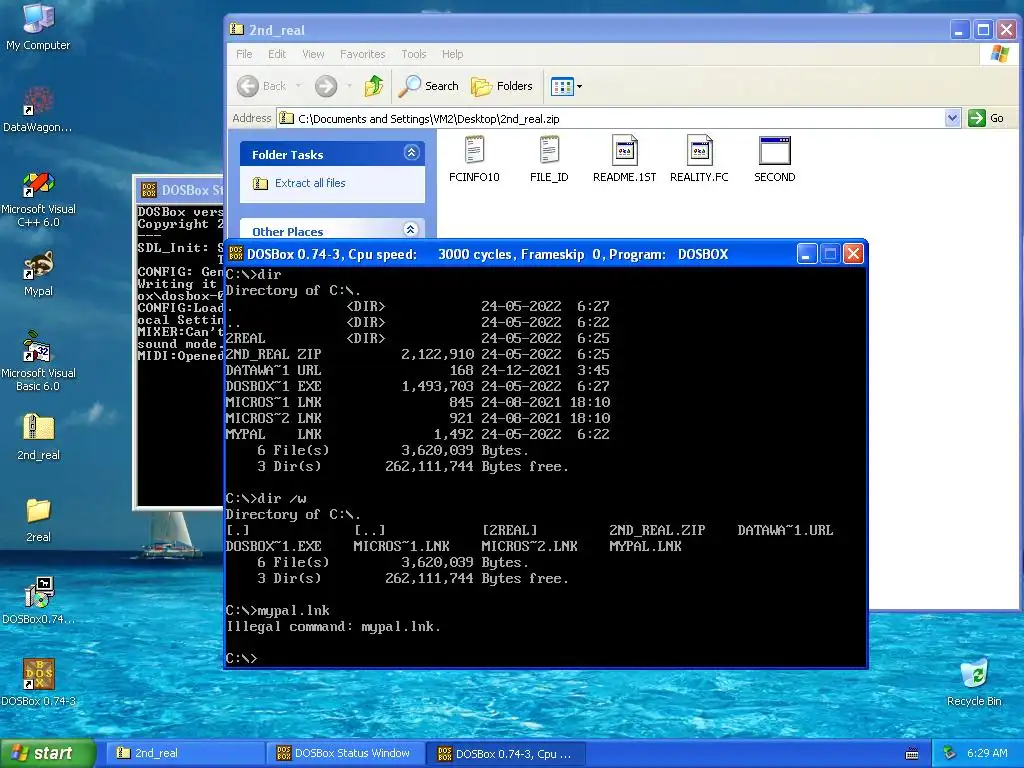The width and height of the screenshot is (1024, 768).
Task: Click the Forward arrow in Explorer toolbar
Action: 326,86
